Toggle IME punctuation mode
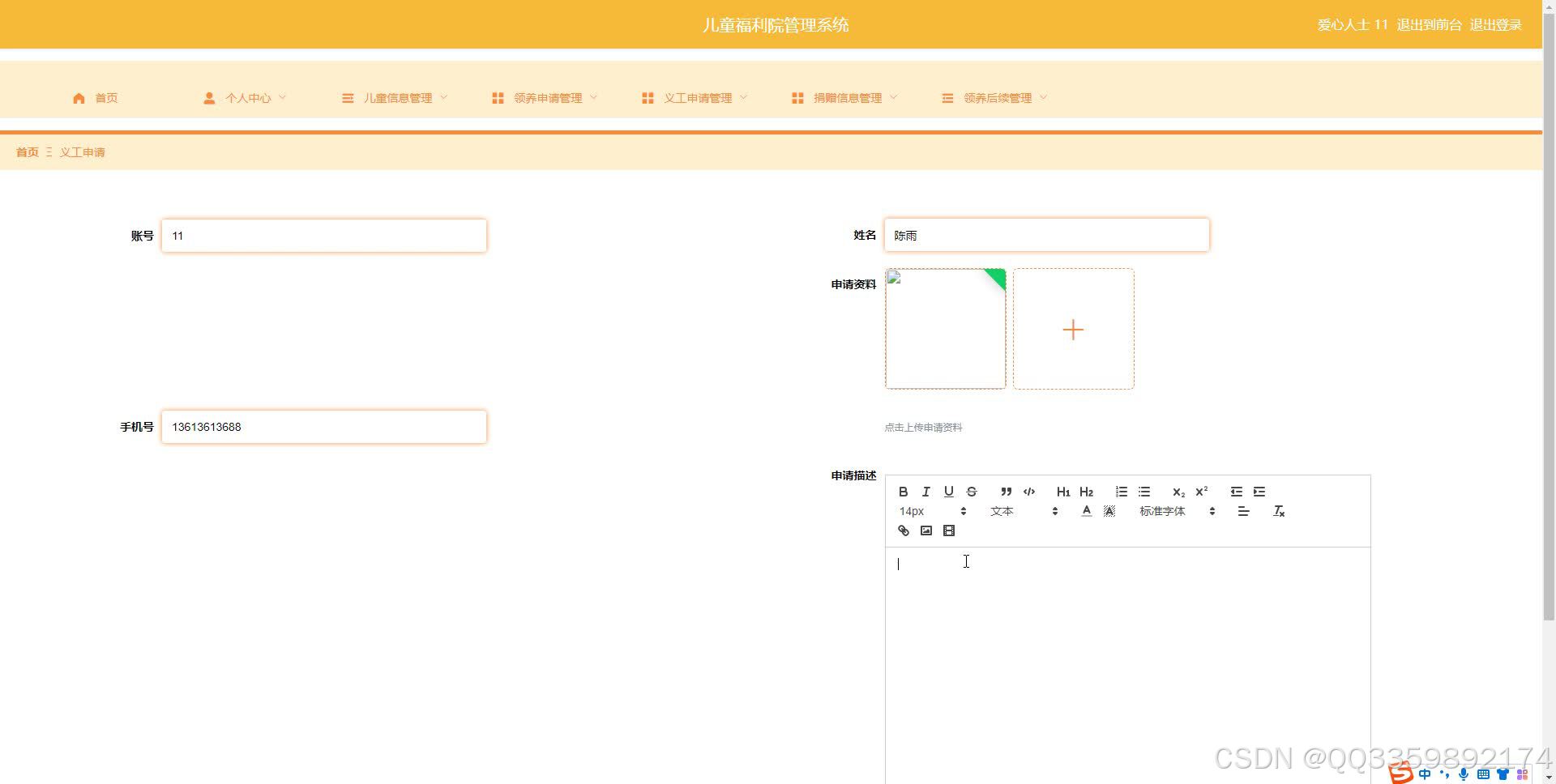 coord(1444,774)
